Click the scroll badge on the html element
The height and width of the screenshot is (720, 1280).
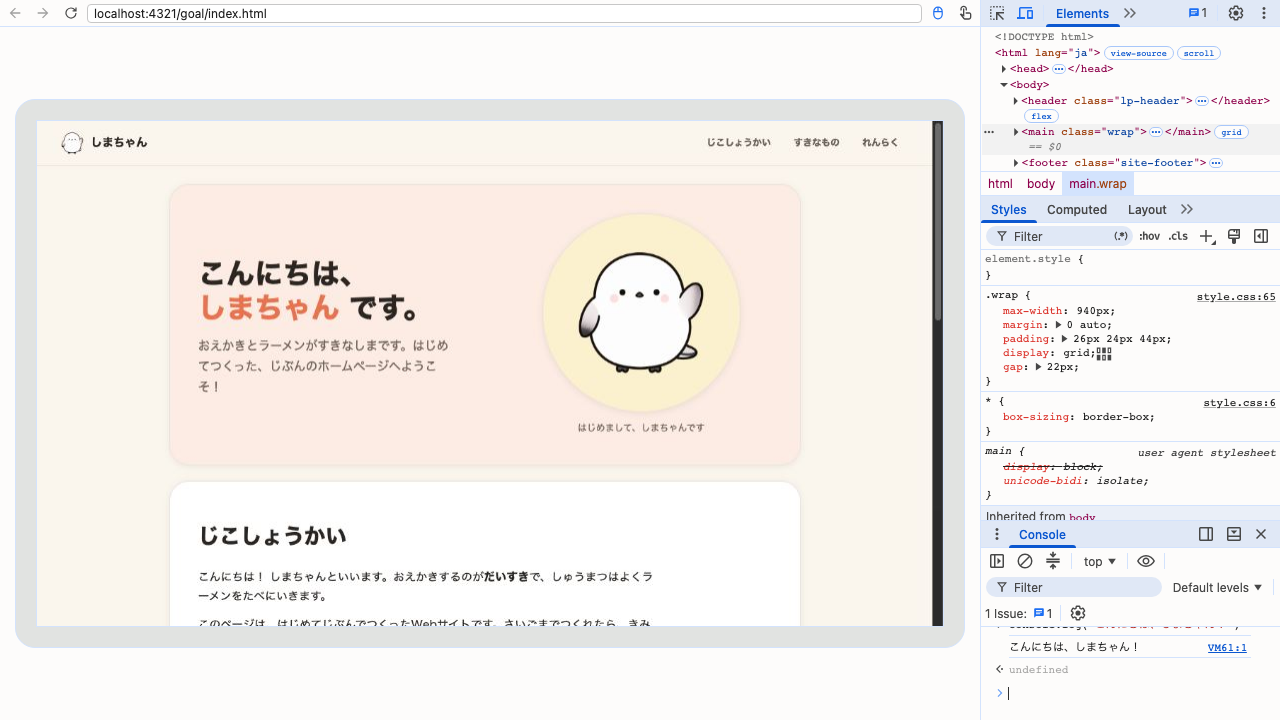[1199, 53]
